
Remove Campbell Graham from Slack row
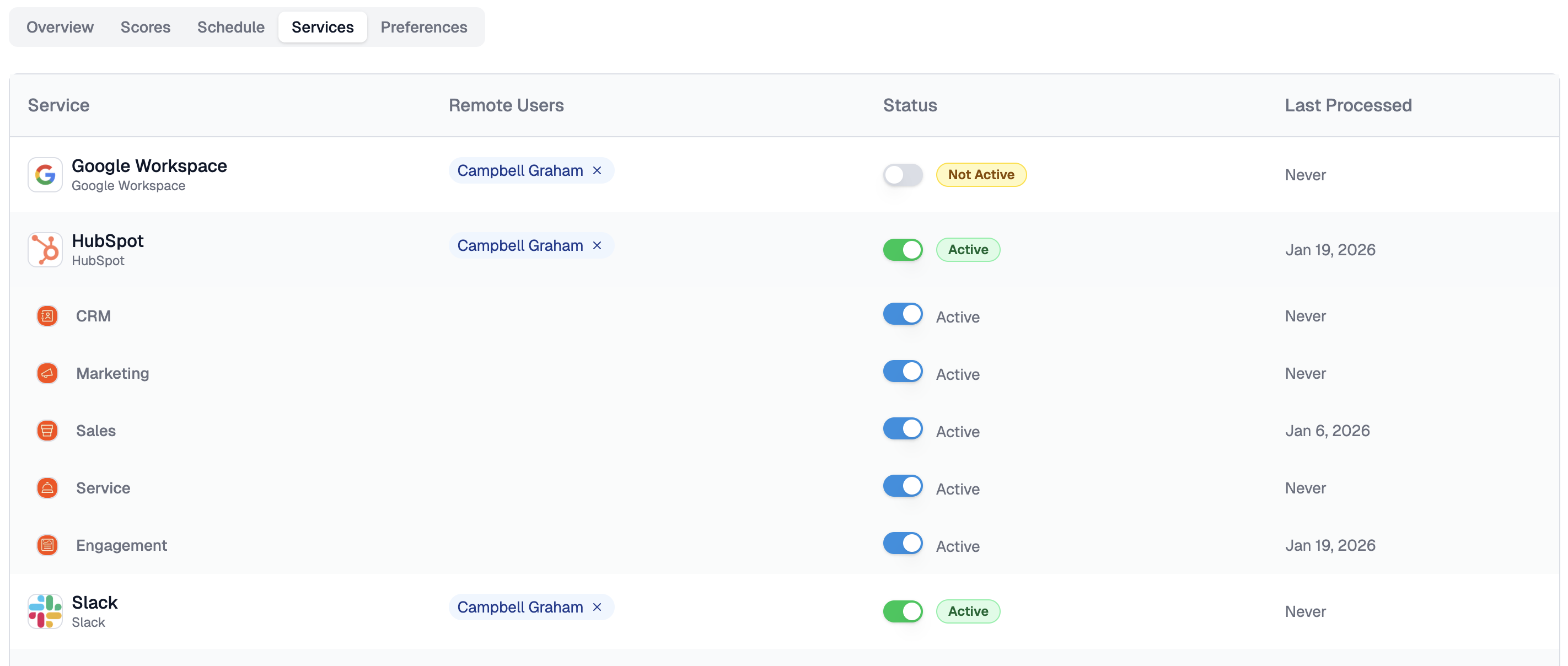[x=597, y=607]
